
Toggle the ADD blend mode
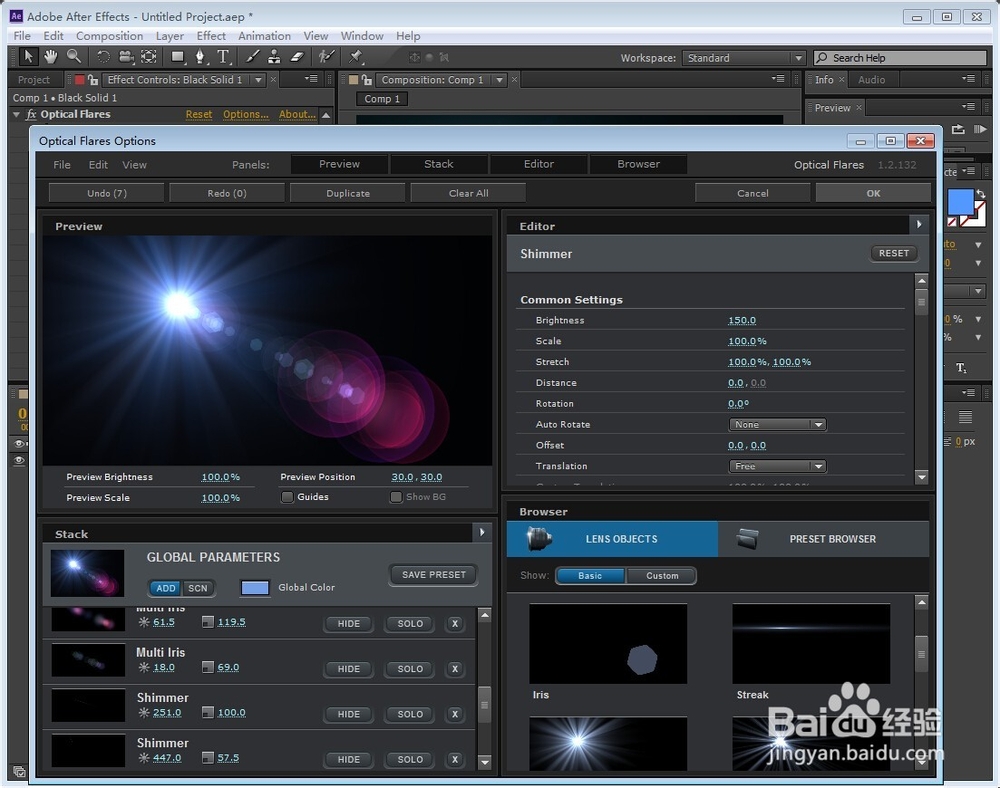[x=166, y=588]
